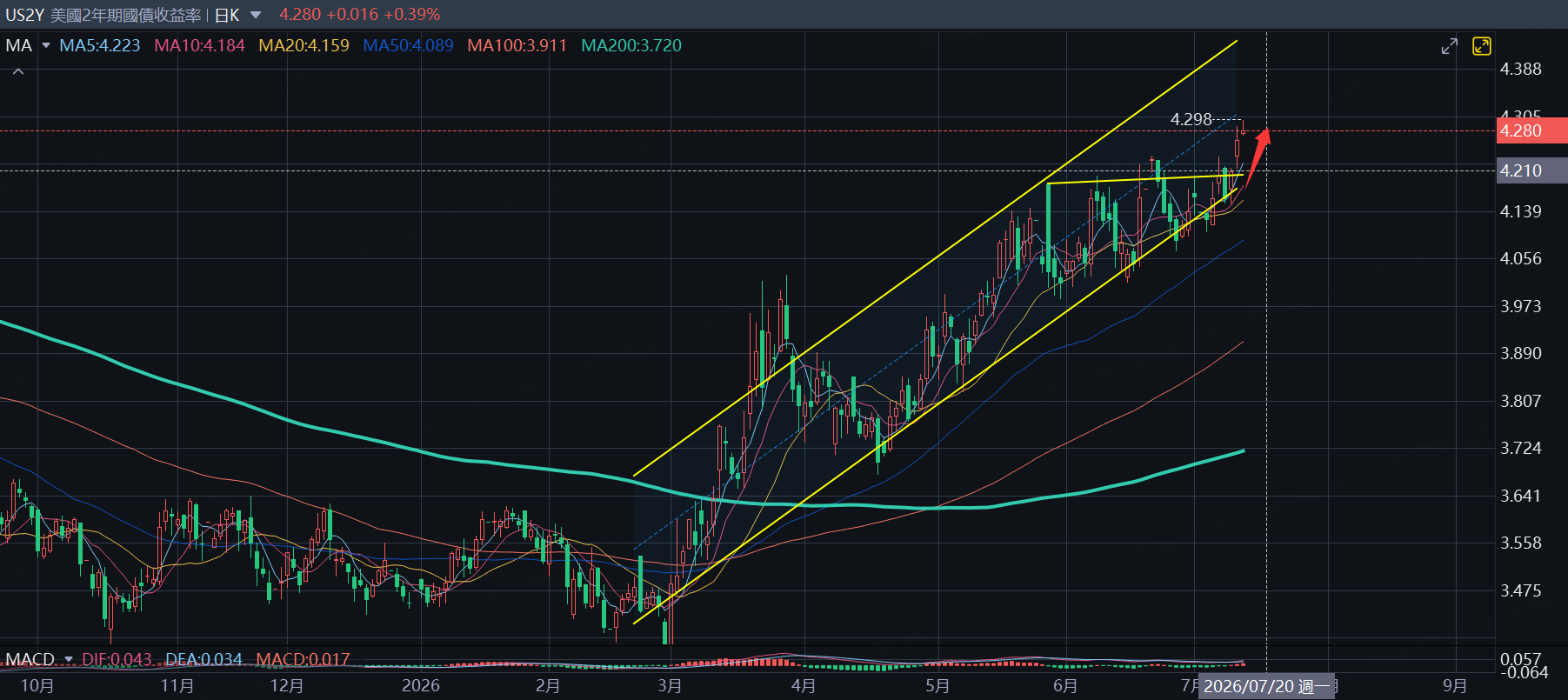The image size is (1568, 700).
Task: Open the MA indicator dropdown arrow
Action: (x=45, y=45)
